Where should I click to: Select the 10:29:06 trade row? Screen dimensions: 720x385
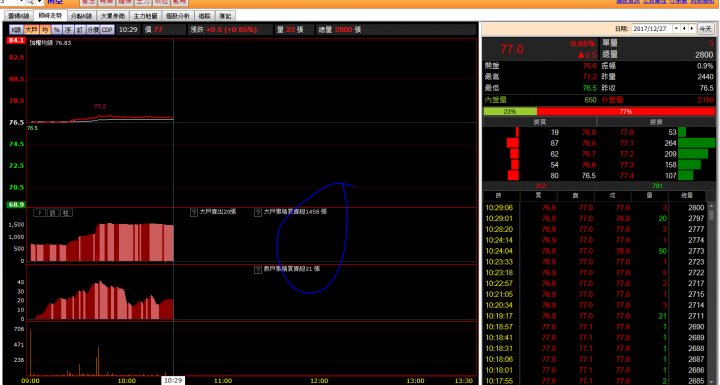tap(595, 208)
